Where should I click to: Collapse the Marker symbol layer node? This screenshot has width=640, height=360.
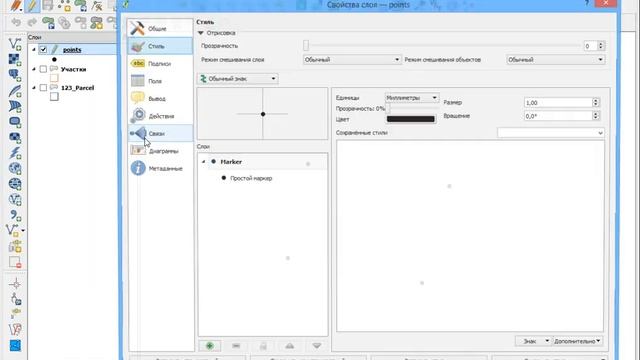pyautogui.click(x=204, y=162)
